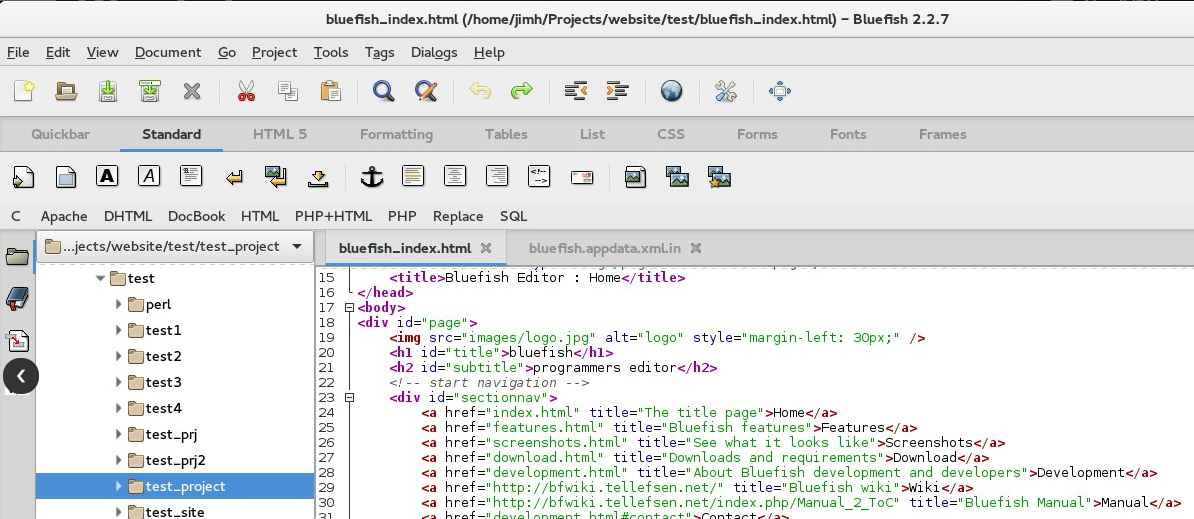Indent the selected lines icon
The height and width of the screenshot is (519, 1194).
pos(618,91)
